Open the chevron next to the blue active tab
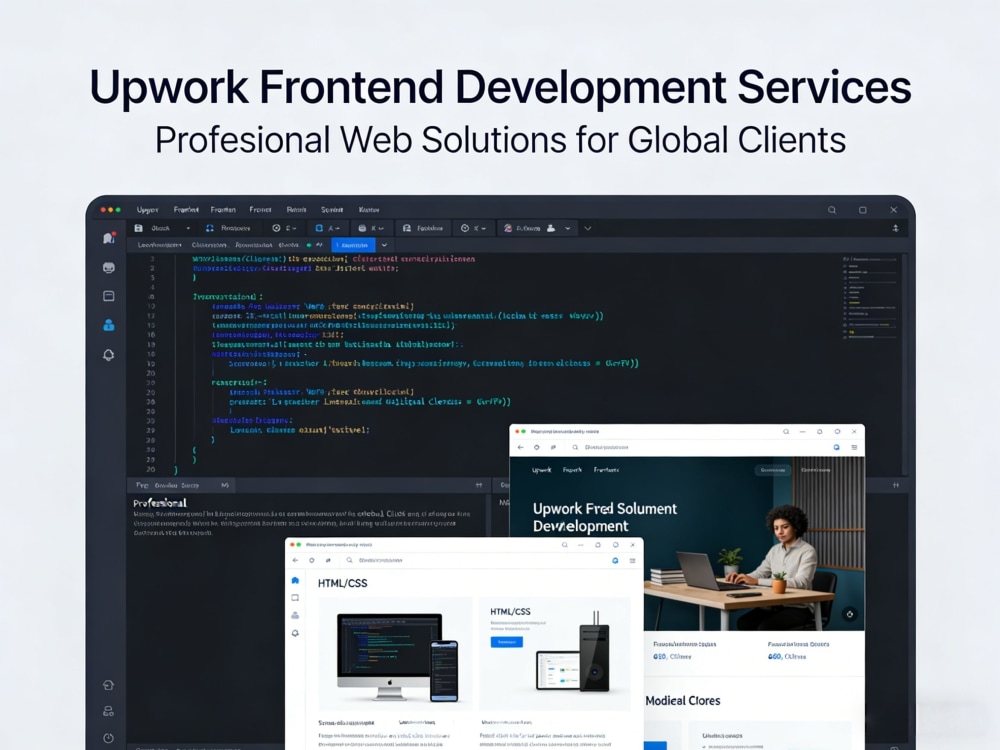Screen dimensions: 1000x750 (x=384, y=245)
